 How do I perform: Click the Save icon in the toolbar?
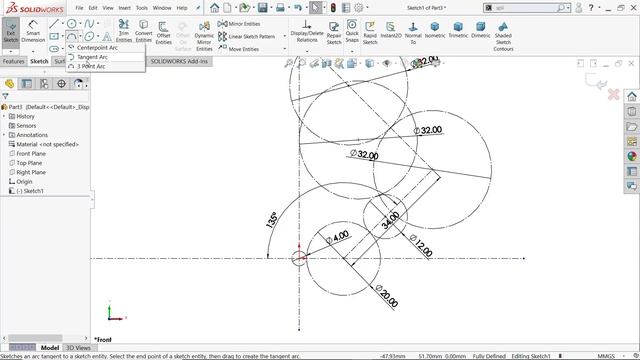[x=263, y=7]
